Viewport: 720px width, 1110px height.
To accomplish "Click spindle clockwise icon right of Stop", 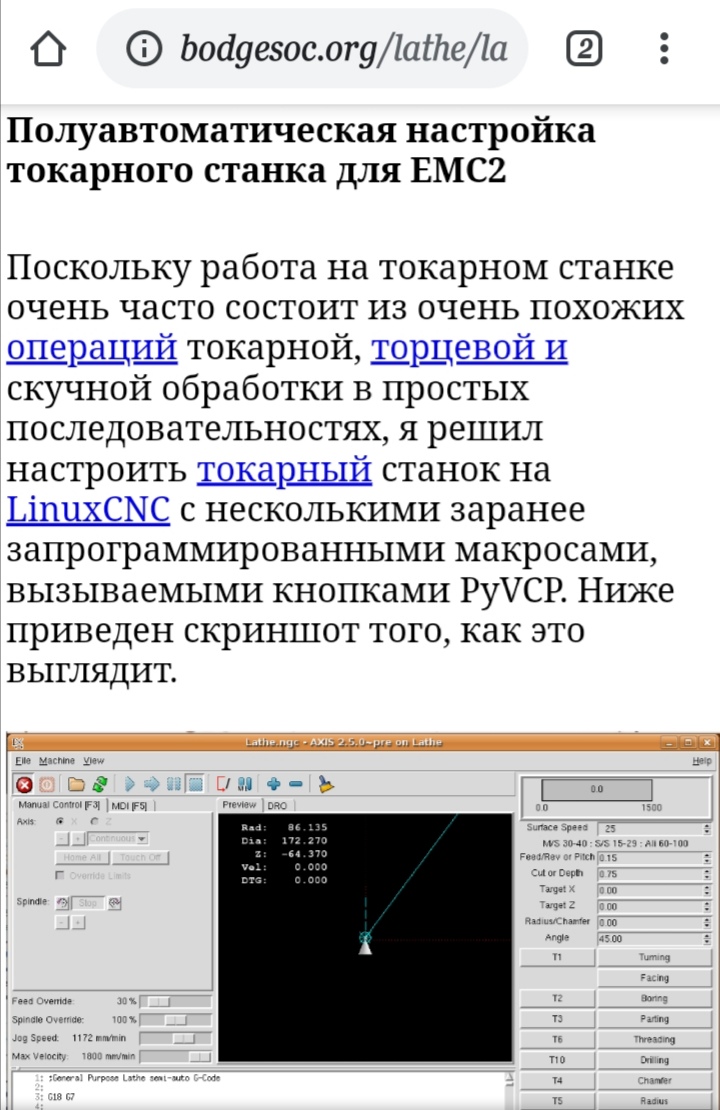I will (114, 903).
